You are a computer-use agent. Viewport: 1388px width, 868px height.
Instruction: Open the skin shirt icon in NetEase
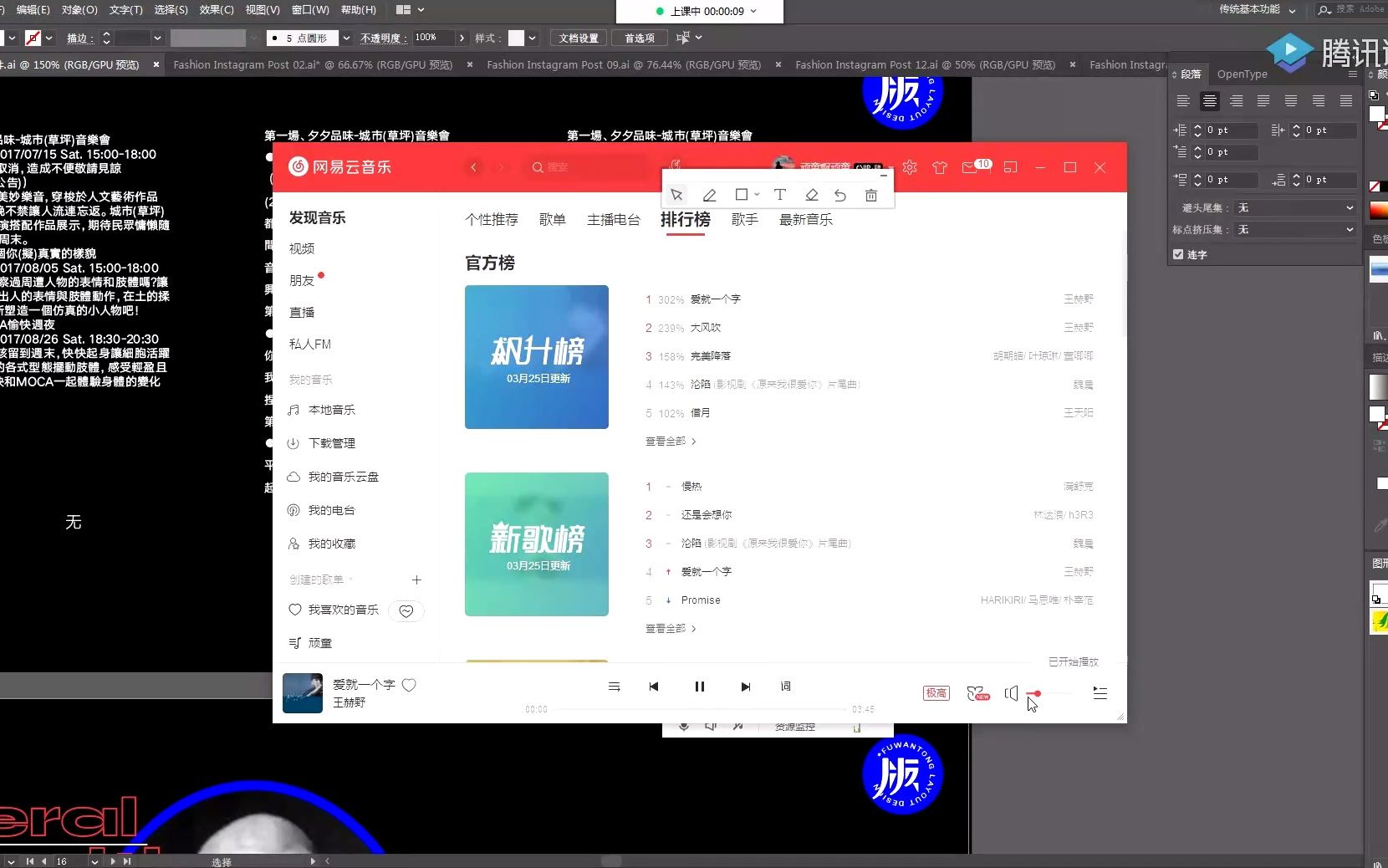[x=940, y=167]
